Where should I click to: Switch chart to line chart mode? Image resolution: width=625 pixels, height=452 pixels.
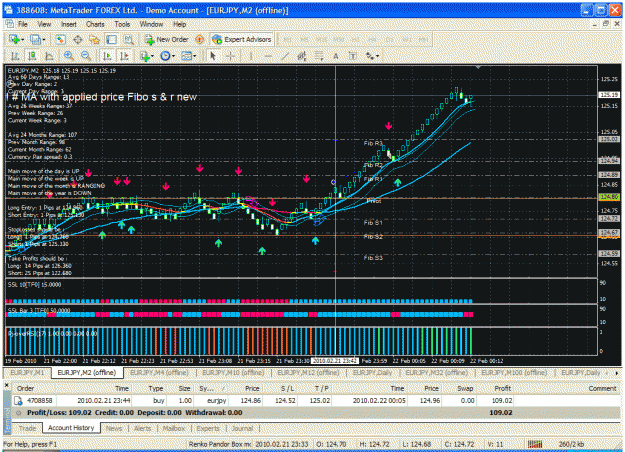49,56
